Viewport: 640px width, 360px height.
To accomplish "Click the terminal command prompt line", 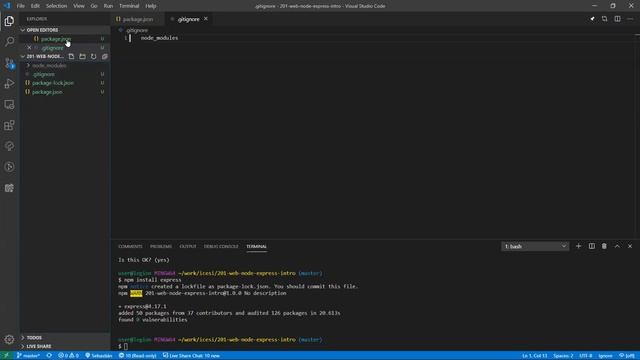I will (x=123, y=346).
